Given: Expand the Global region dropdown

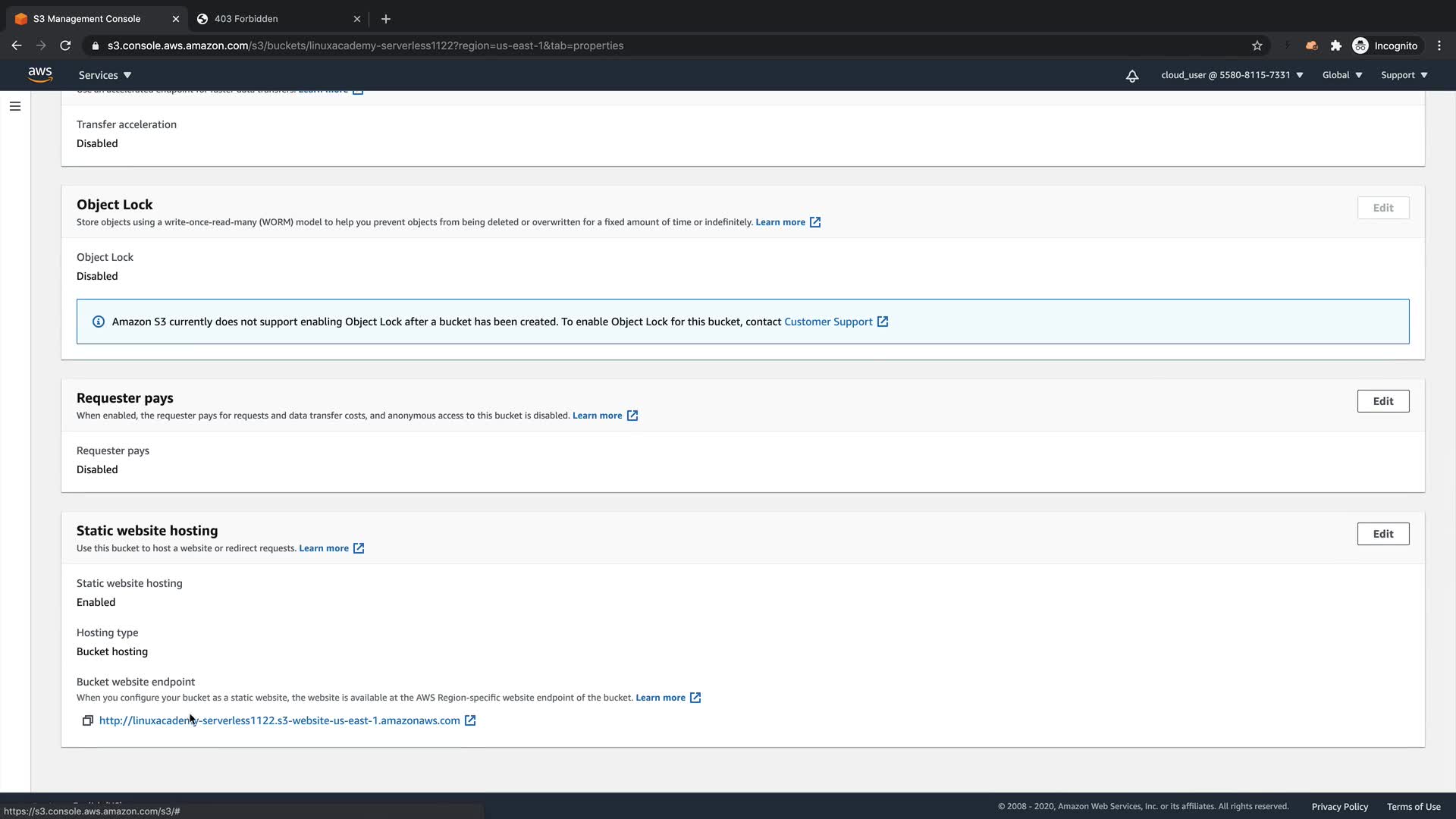Looking at the screenshot, I should pyautogui.click(x=1341, y=75).
